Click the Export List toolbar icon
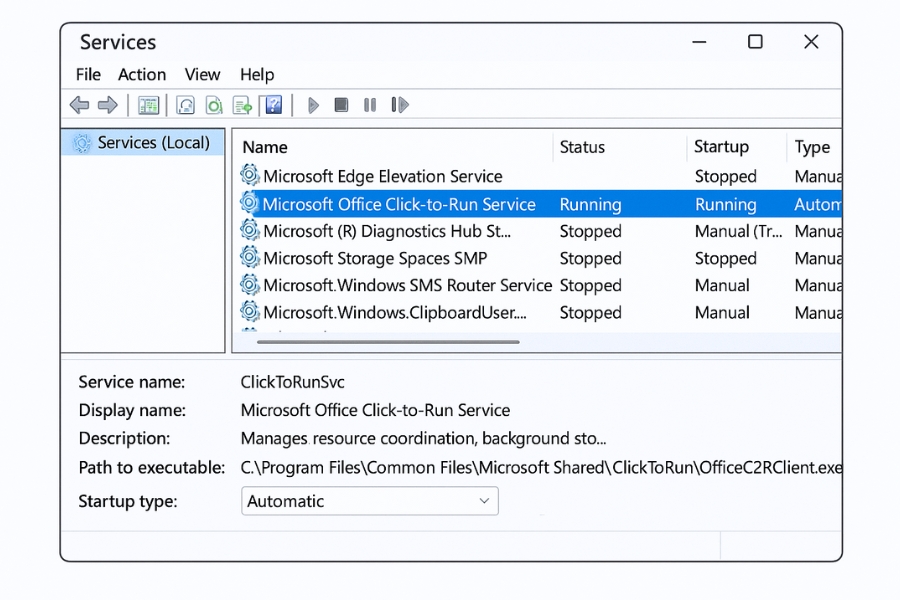900x600 pixels. [242, 105]
